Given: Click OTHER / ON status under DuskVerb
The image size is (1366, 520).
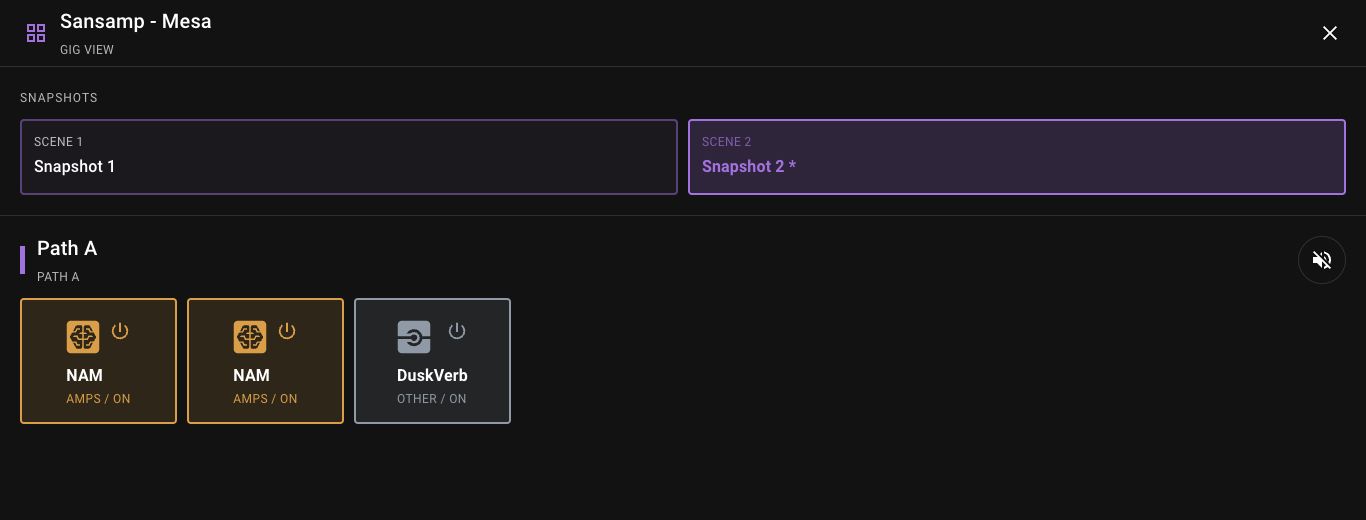Looking at the screenshot, I should [432, 399].
